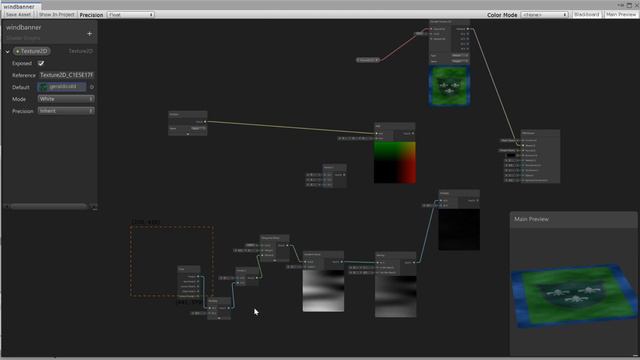Click the red-green gradient node preview
Screen dimensions: 640x360
395,162
